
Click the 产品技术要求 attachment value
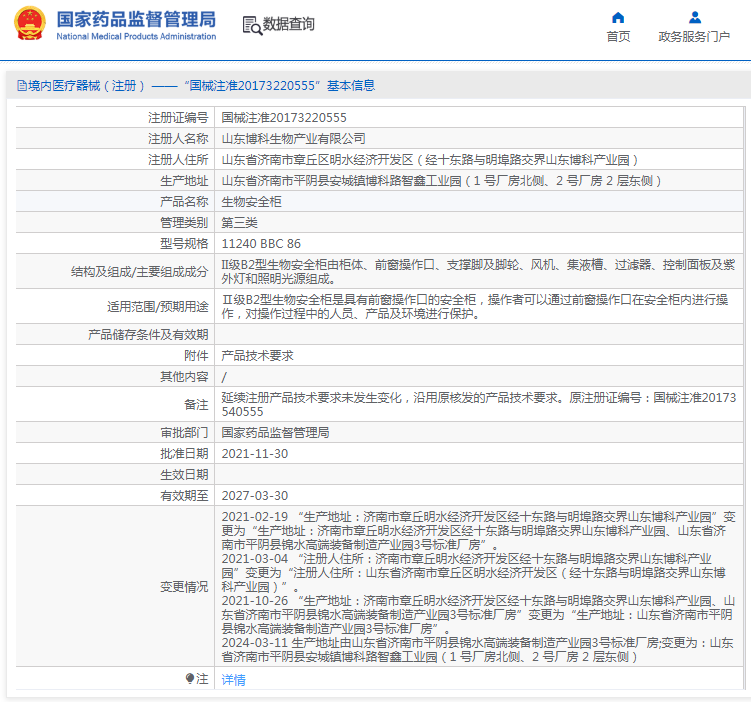(257, 356)
